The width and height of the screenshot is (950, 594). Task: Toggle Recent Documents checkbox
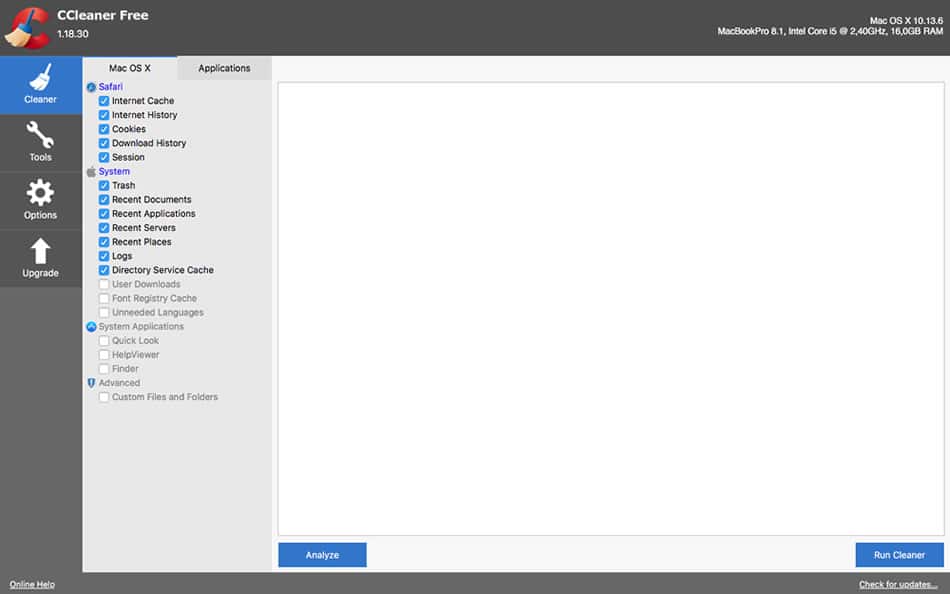[x=104, y=199]
